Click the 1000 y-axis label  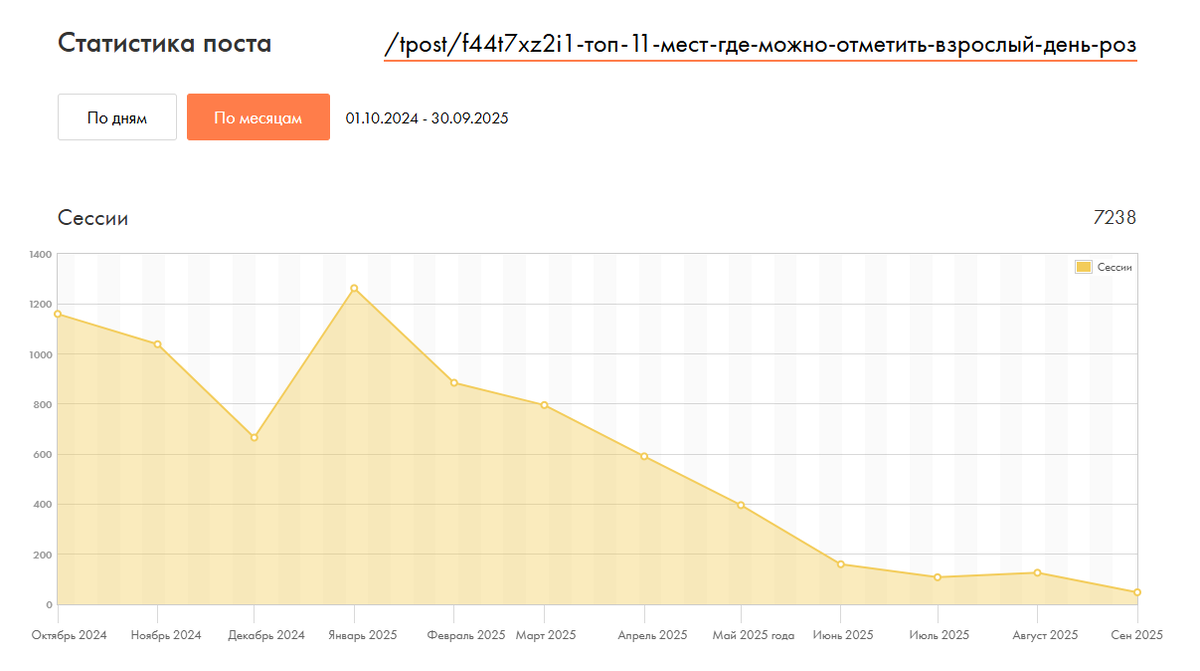pyautogui.click(x=40, y=354)
